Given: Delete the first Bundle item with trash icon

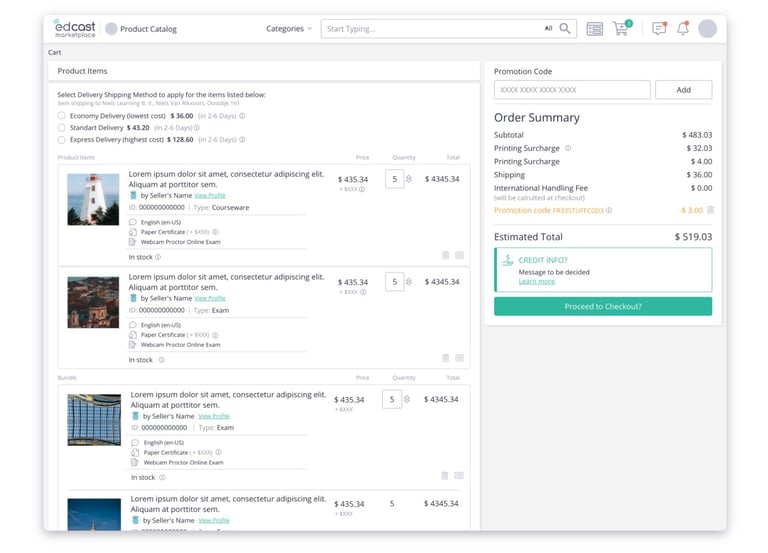Looking at the screenshot, I should pyautogui.click(x=445, y=476).
